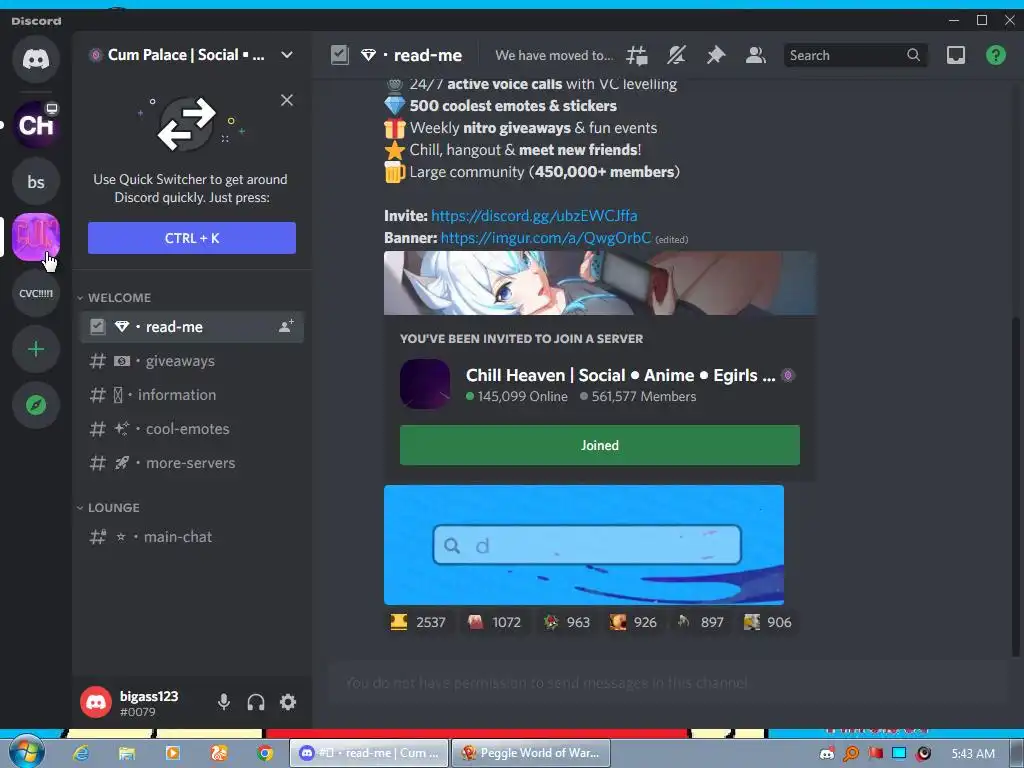Open Windows Start menu
1024x768 pixels.
(26, 752)
